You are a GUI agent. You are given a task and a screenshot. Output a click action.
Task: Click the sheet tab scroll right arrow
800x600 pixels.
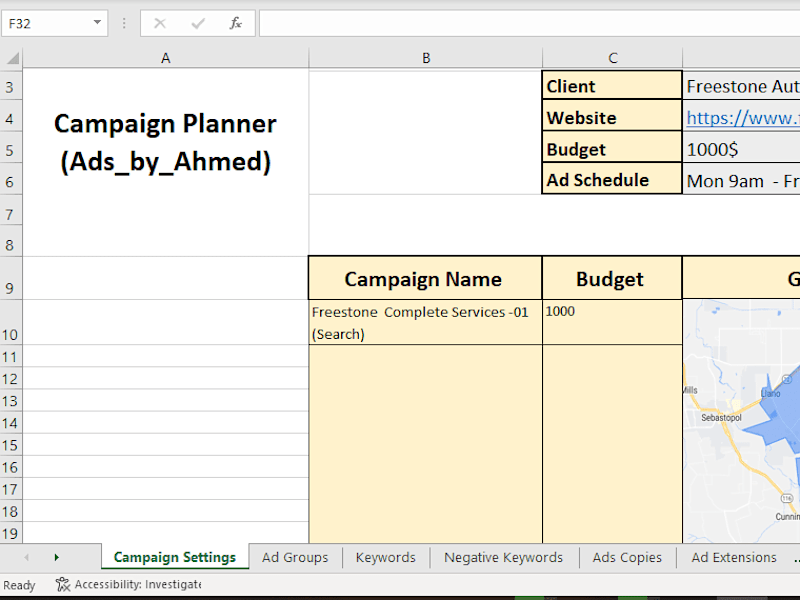click(x=57, y=557)
